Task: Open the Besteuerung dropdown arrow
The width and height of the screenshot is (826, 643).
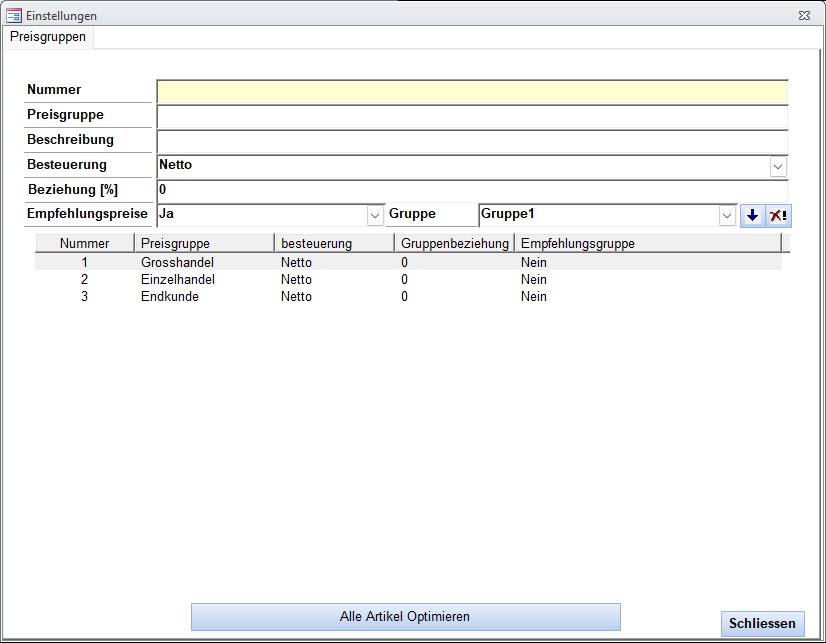Action: pyautogui.click(x=778, y=166)
